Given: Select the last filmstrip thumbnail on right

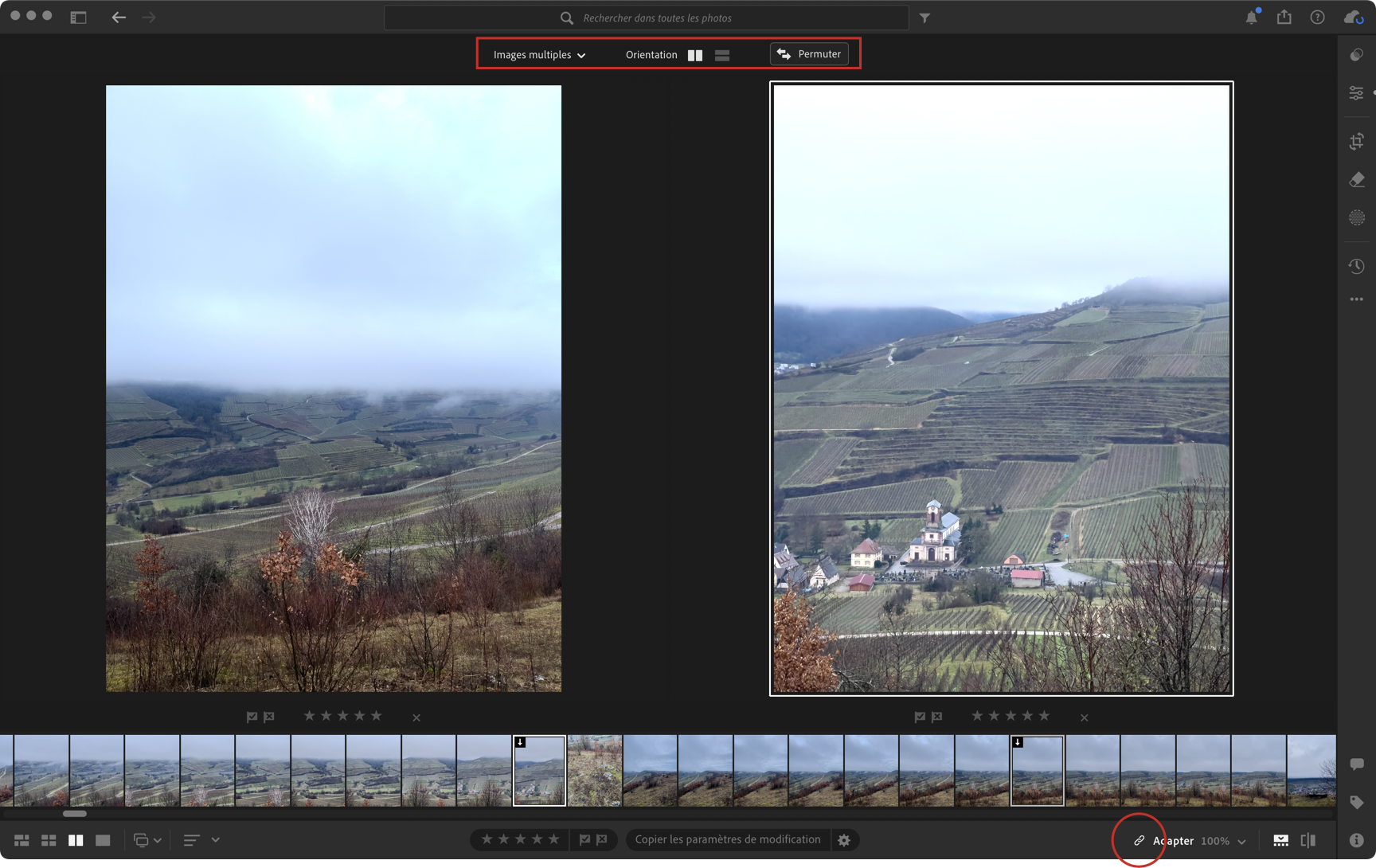Looking at the screenshot, I should (1311, 771).
